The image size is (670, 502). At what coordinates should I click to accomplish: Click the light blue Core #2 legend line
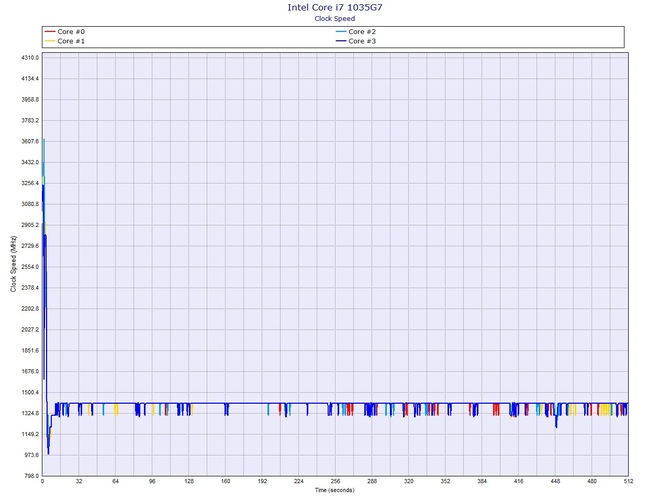pyautogui.click(x=341, y=32)
